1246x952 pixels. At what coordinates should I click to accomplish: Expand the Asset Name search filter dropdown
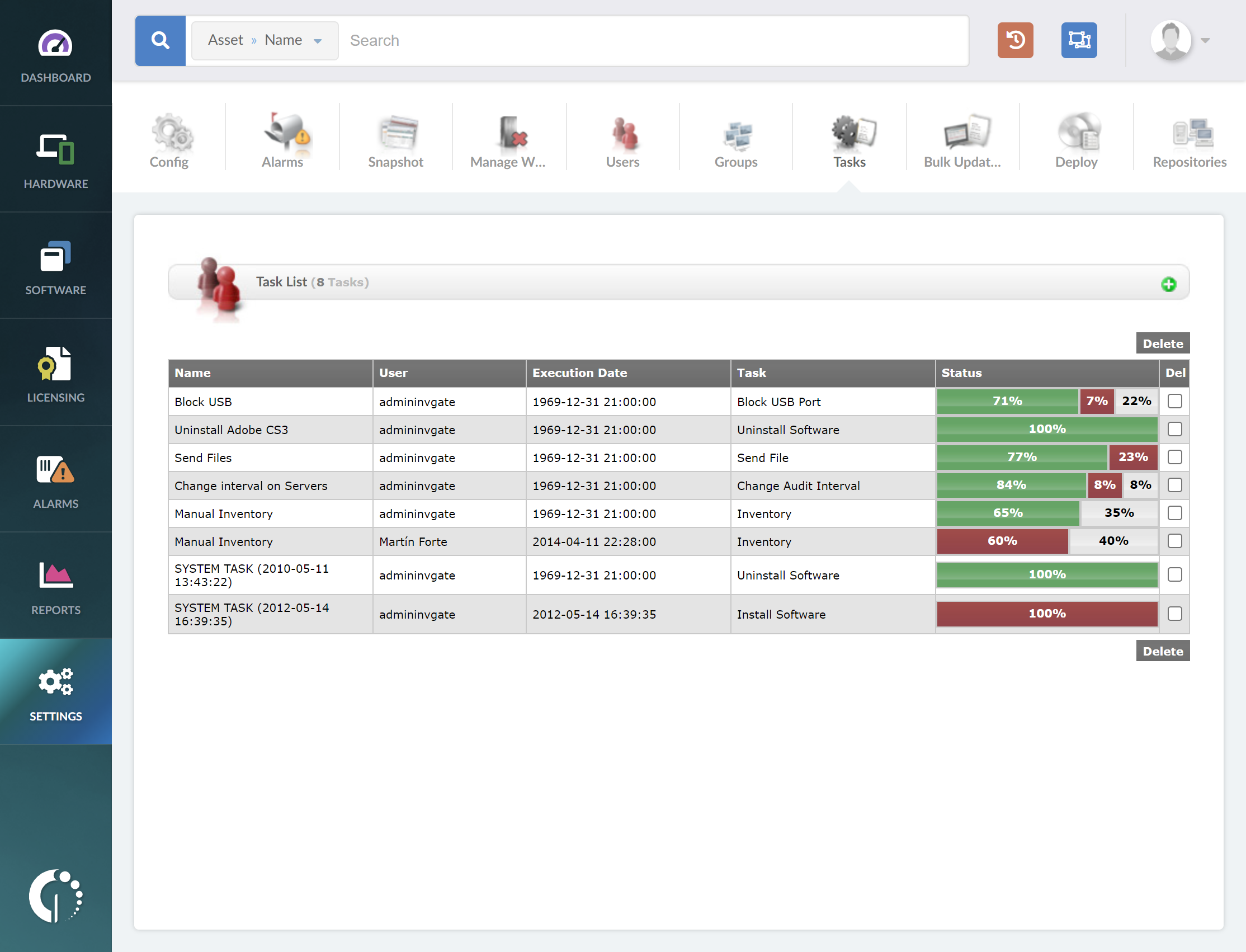[265, 40]
